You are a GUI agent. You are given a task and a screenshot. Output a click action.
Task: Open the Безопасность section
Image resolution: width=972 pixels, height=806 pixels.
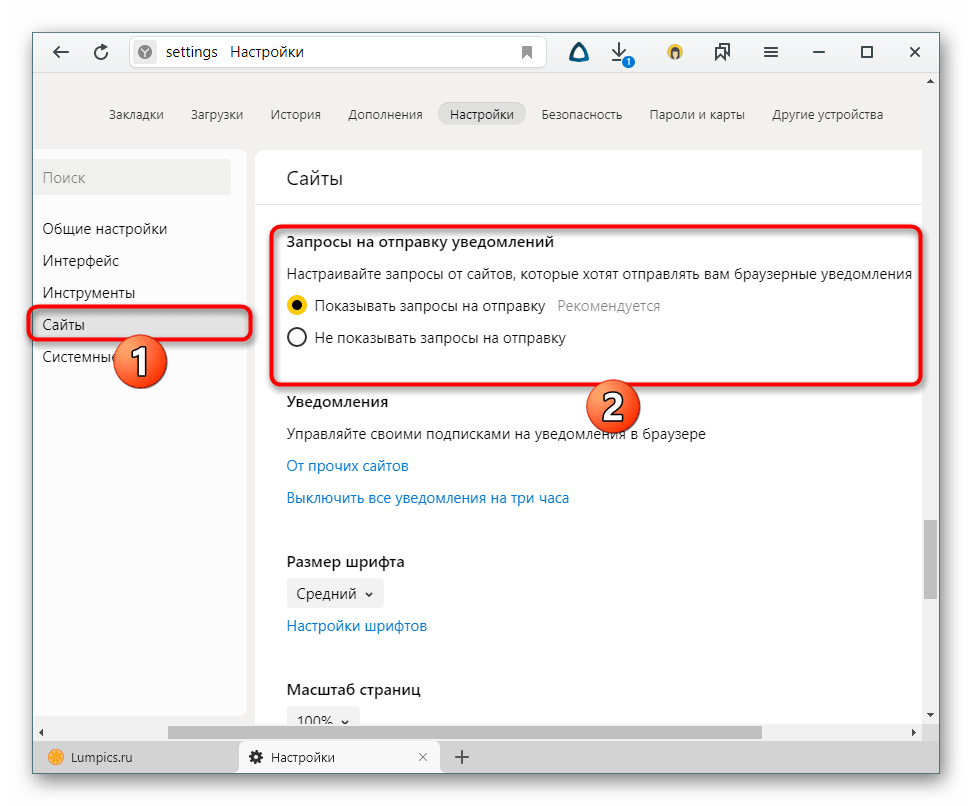[x=581, y=115]
